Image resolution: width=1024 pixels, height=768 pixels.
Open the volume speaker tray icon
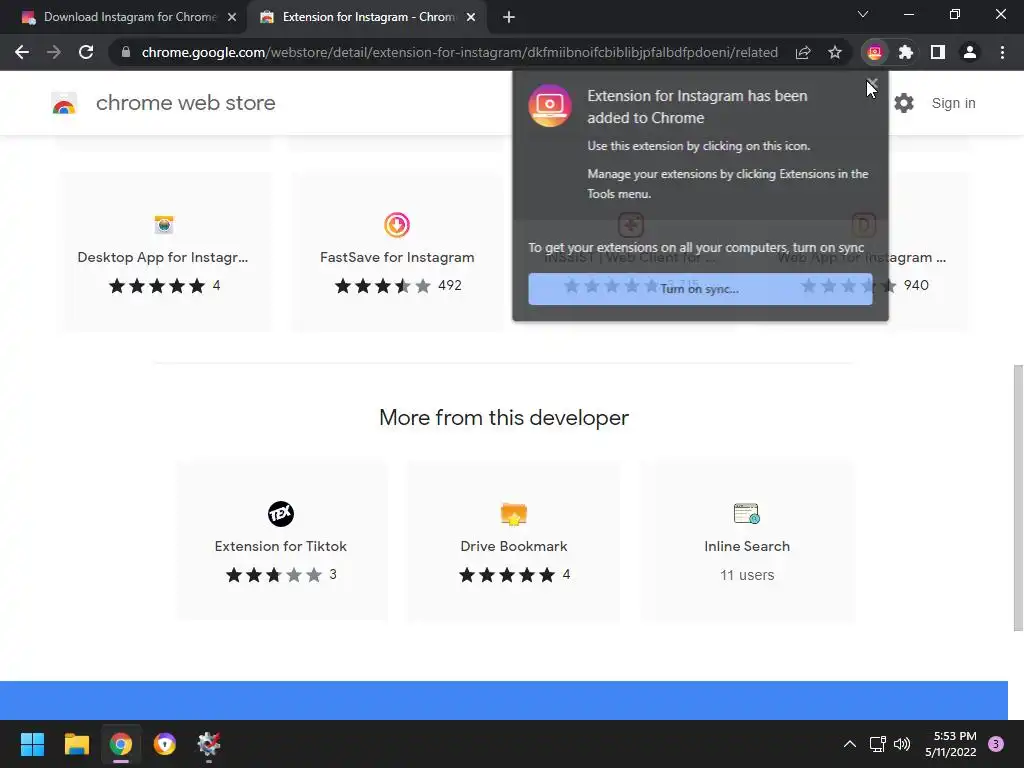pos(902,744)
